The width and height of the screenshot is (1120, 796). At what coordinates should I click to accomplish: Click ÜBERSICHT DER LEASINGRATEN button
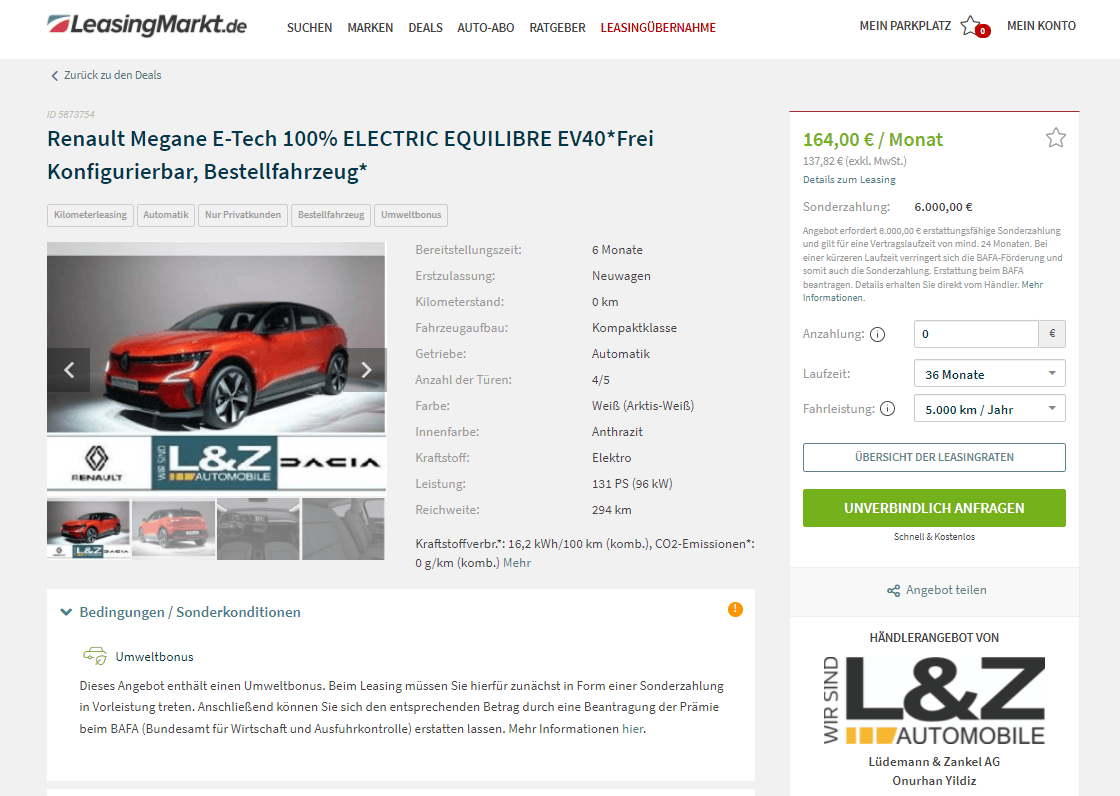[934, 457]
